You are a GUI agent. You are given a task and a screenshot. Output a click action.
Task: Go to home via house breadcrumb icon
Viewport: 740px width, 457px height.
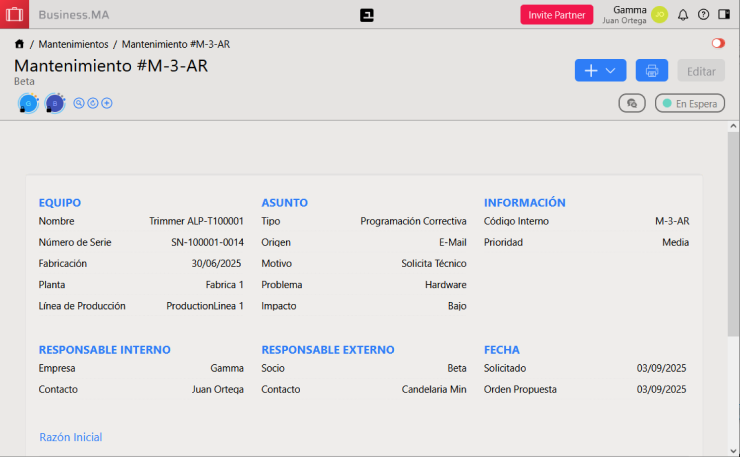tap(19, 45)
